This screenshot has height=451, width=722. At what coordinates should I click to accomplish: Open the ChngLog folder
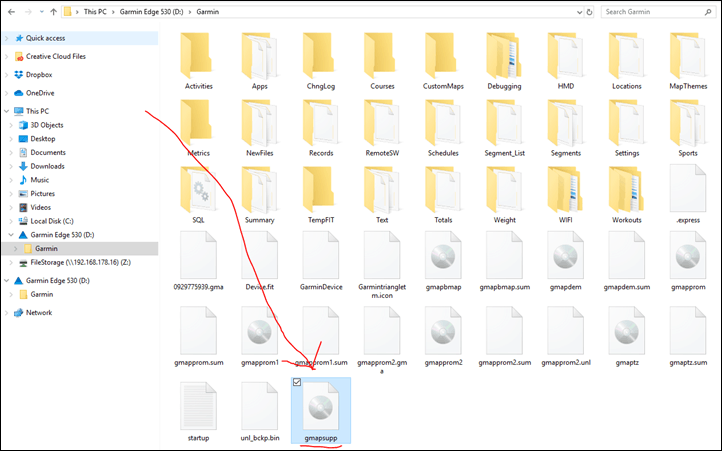(321, 60)
